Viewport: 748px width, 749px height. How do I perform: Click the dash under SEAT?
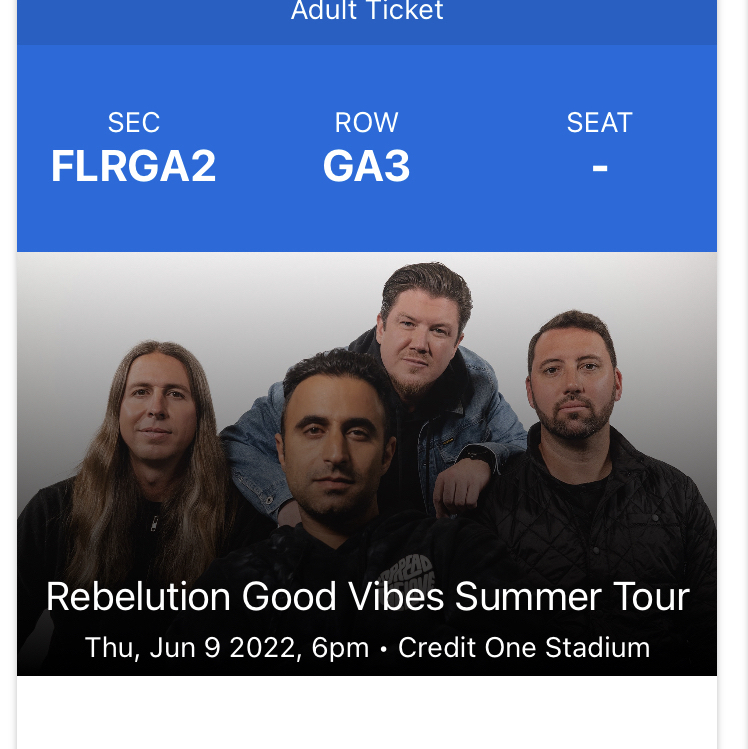click(600, 168)
